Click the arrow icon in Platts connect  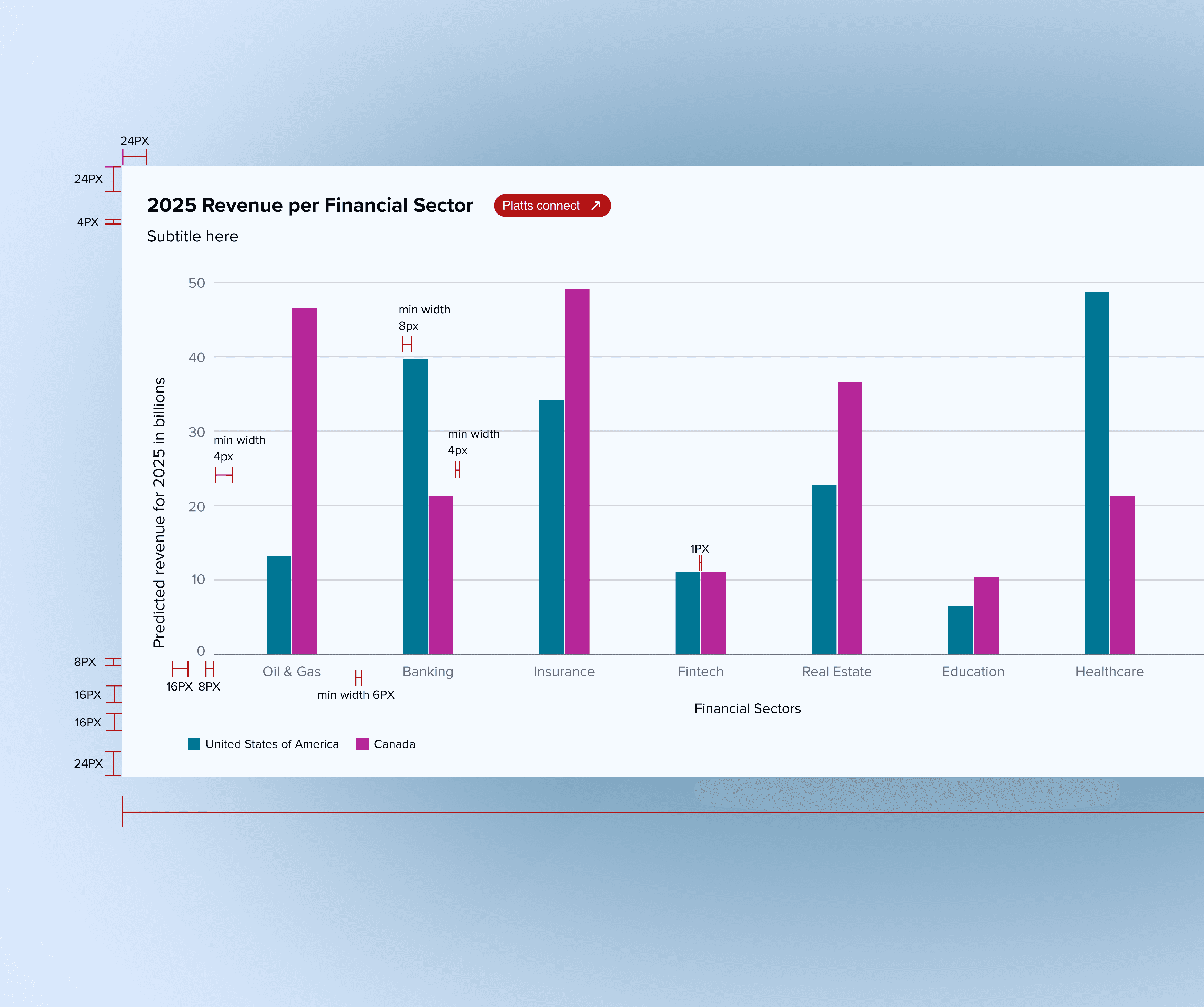click(x=596, y=205)
